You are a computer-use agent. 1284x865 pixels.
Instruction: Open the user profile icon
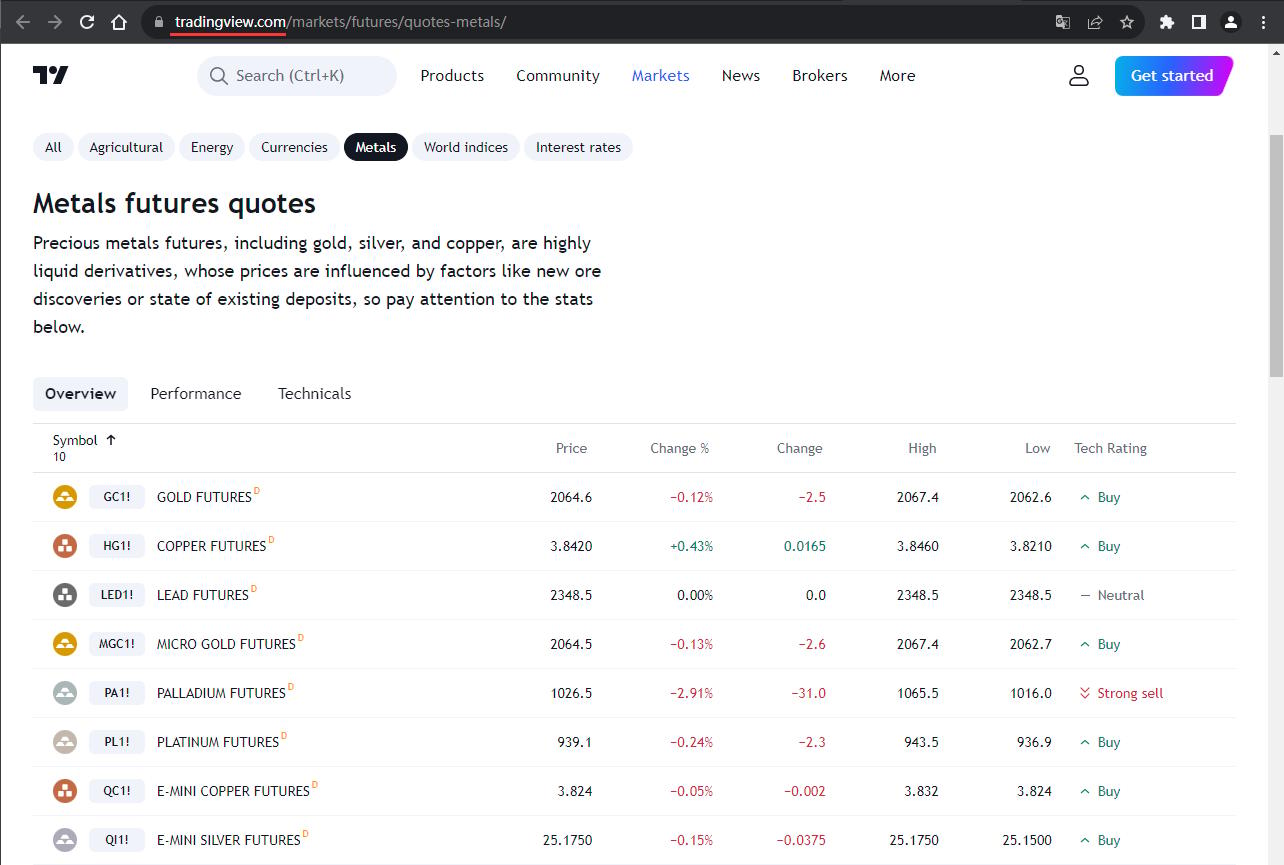coord(1078,75)
